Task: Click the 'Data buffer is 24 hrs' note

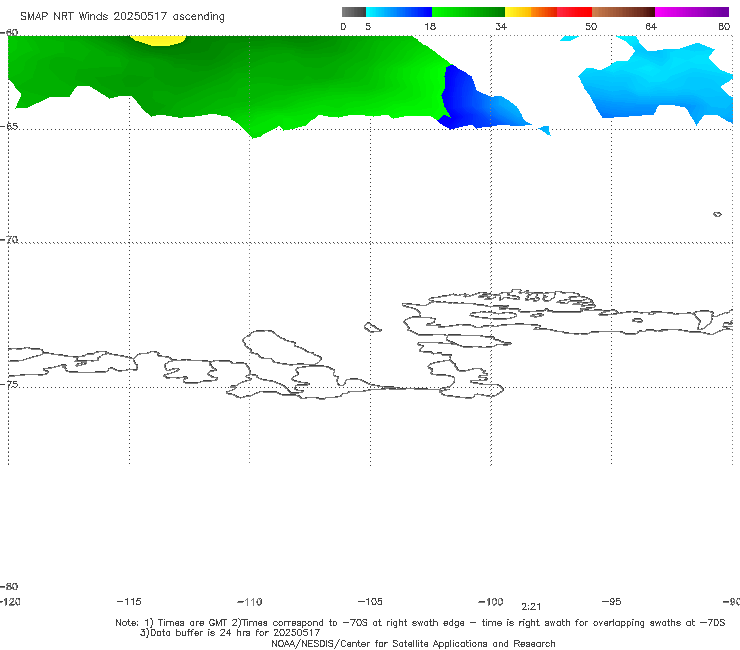Action: click(230, 633)
